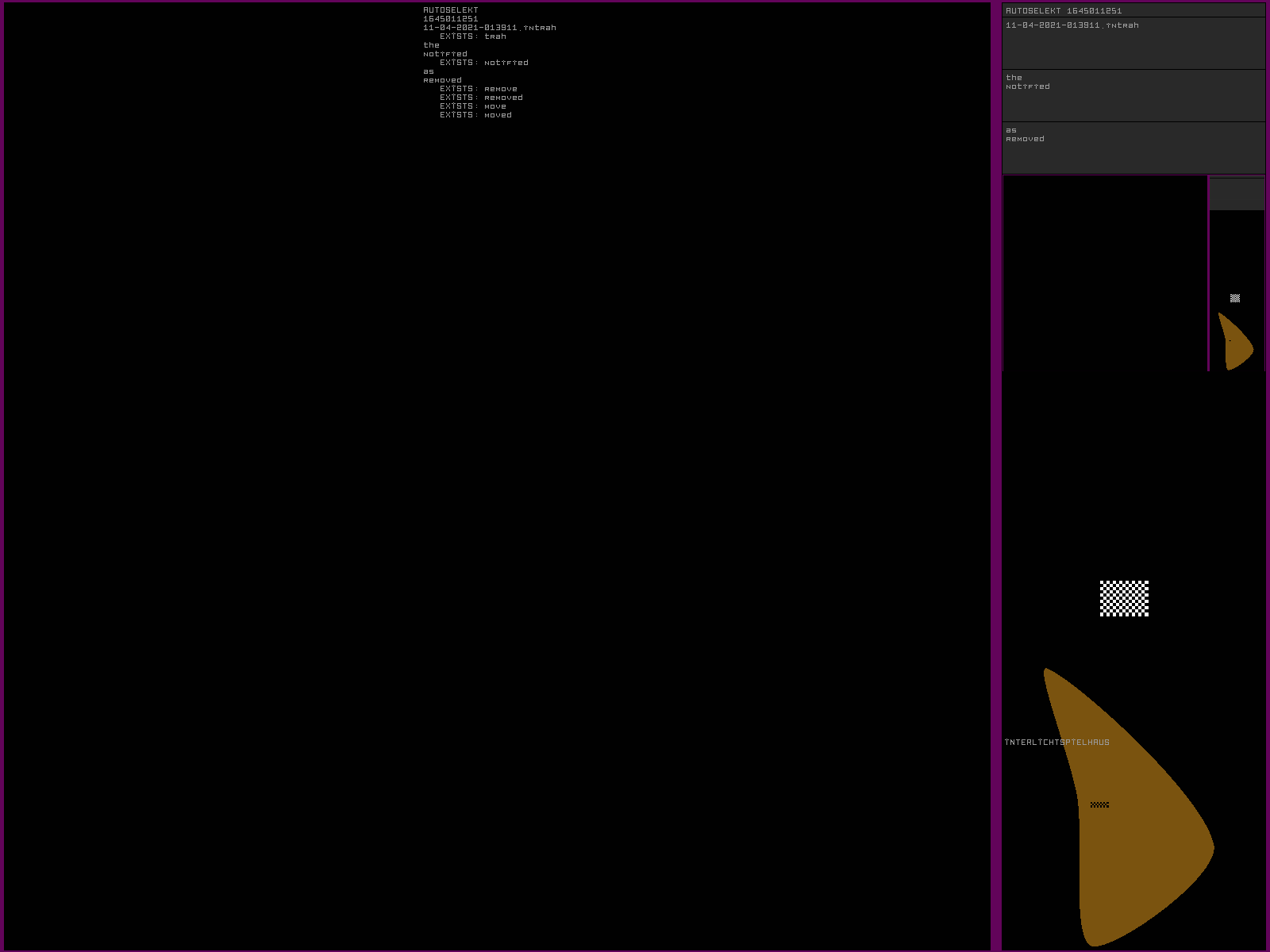This screenshot has width=1270, height=952.
Task: Click 'EXISTS: trah' line in log
Action: (473, 36)
